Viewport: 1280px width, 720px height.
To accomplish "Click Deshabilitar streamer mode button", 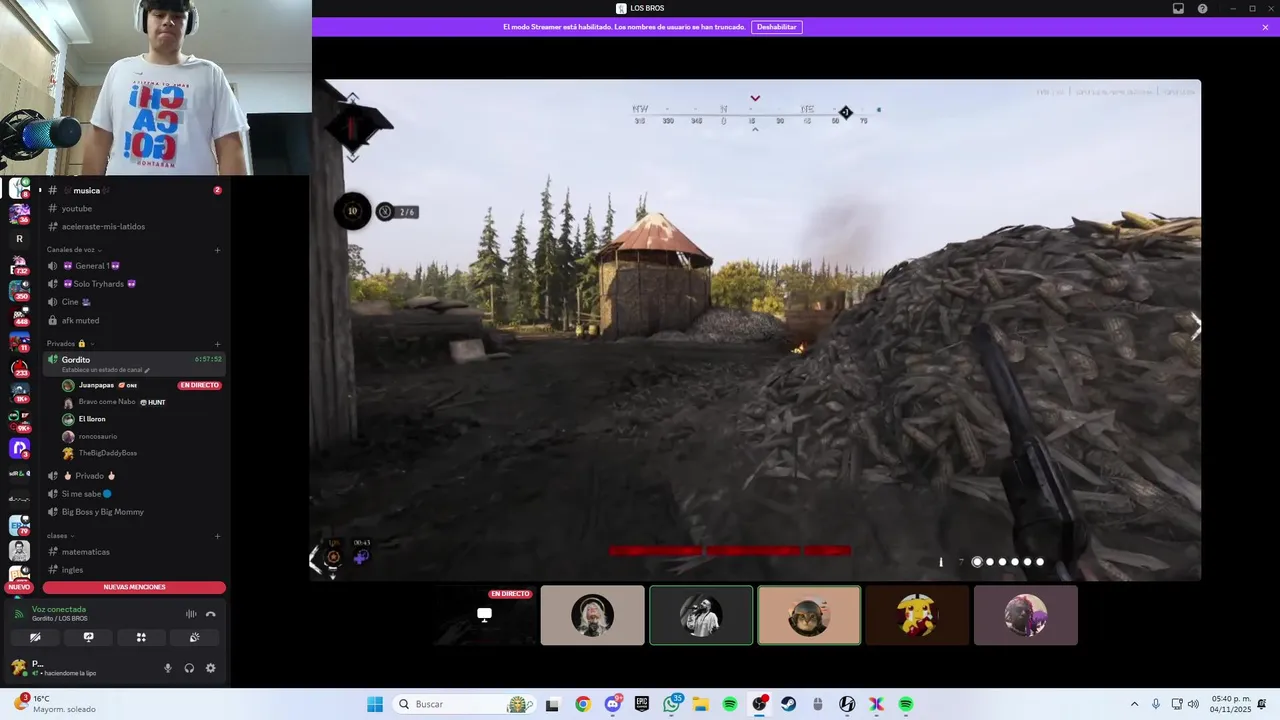I will tap(777, 27).
